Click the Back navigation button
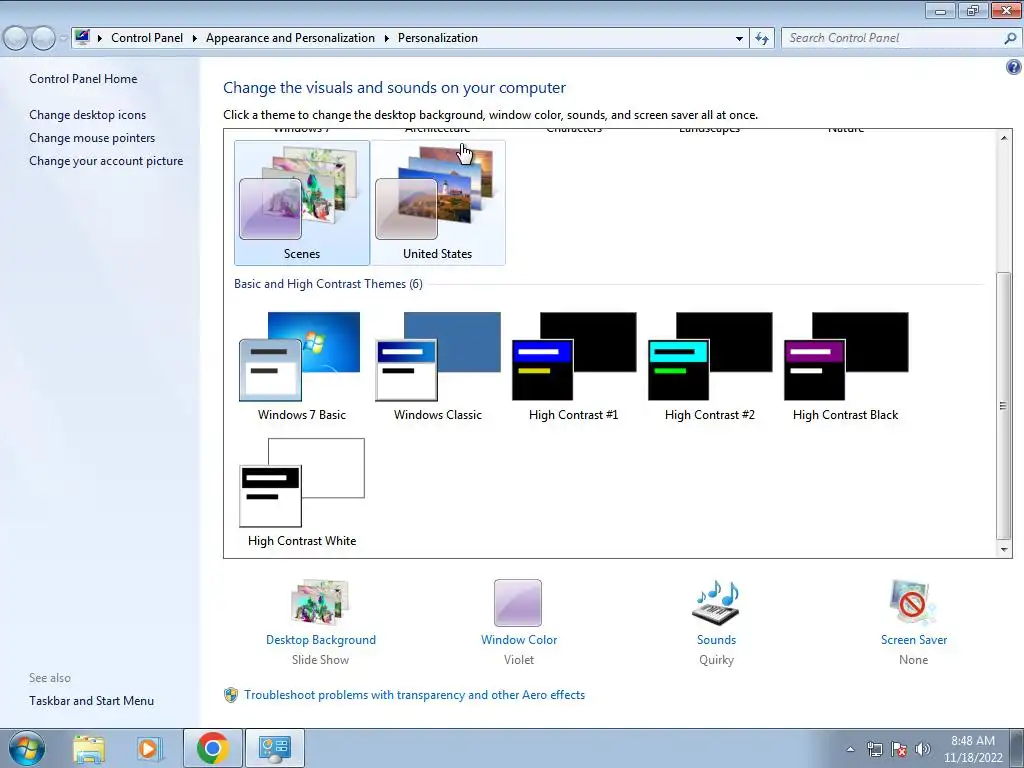Image resolution: width=1024 pixels, height=768 pixels. click(16, 38)
